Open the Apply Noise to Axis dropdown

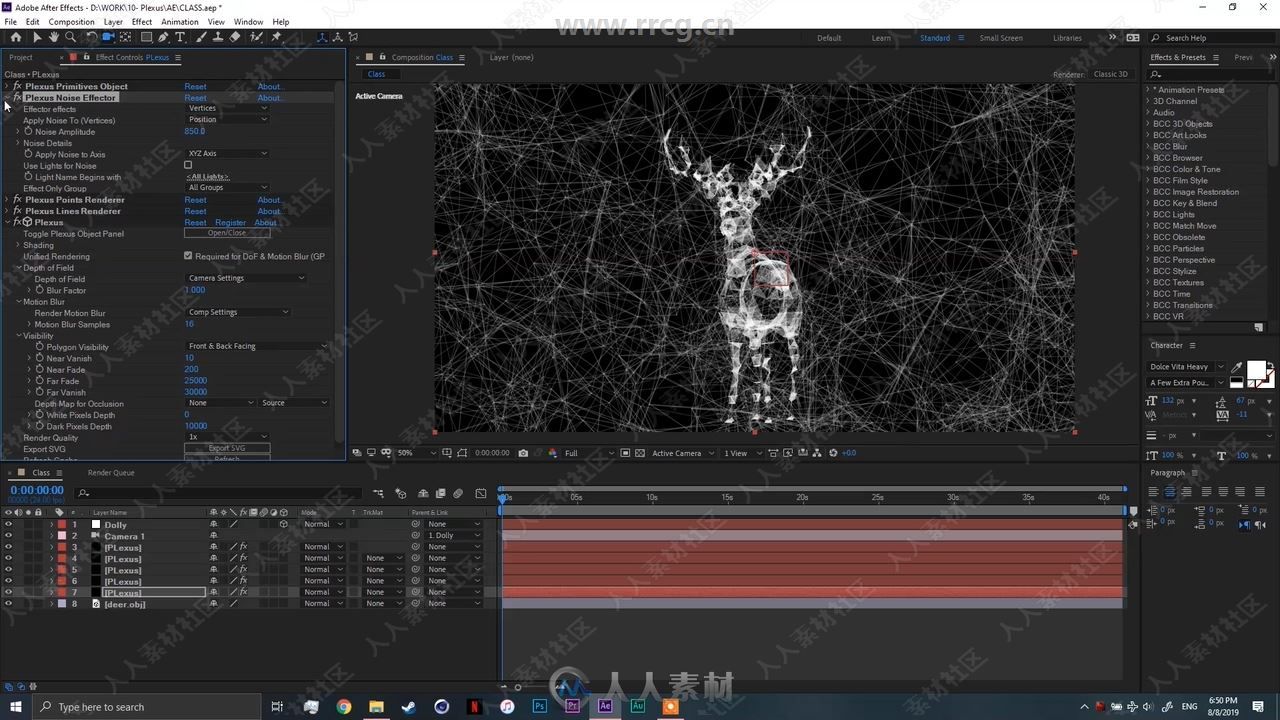point(227,154)
